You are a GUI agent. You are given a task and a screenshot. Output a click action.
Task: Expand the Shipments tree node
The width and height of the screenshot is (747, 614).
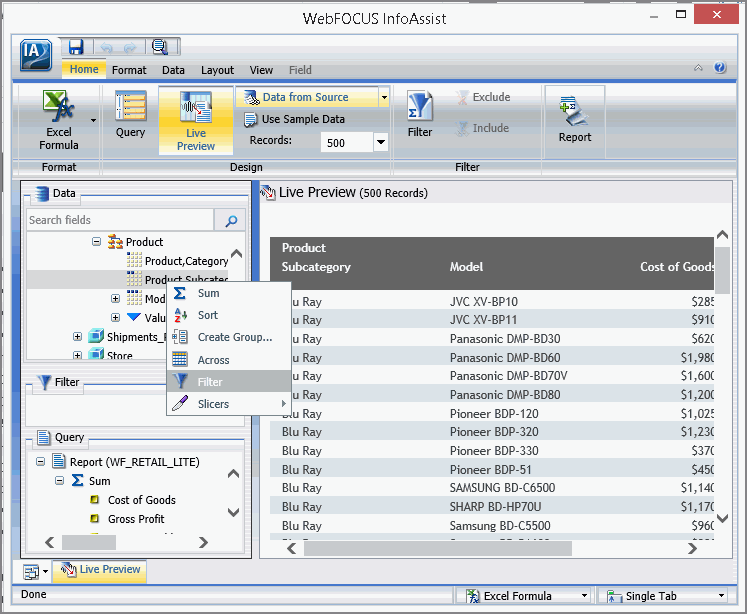77,337
